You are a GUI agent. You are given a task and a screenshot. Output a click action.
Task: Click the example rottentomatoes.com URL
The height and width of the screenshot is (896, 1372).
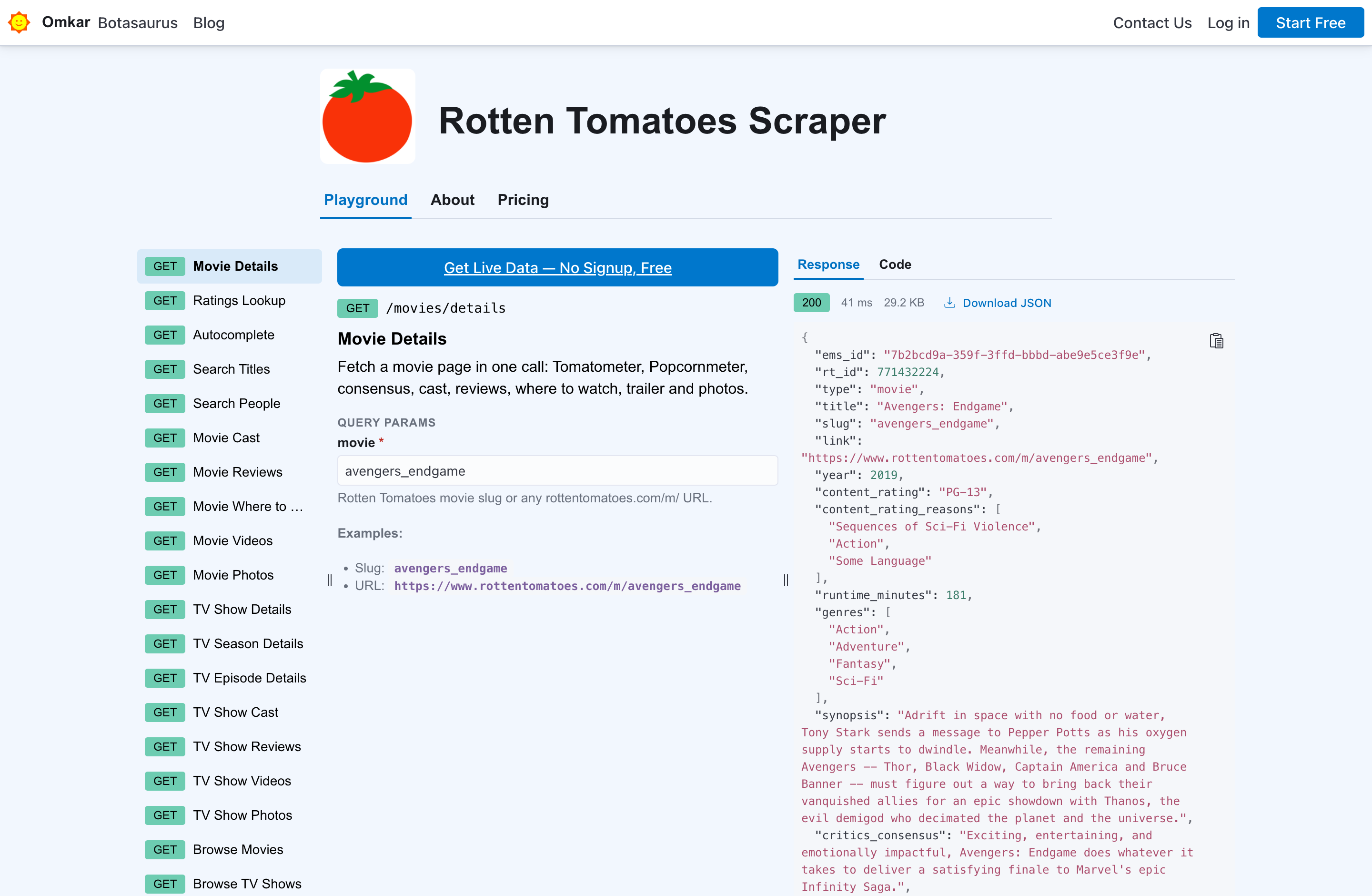(567, 586)
